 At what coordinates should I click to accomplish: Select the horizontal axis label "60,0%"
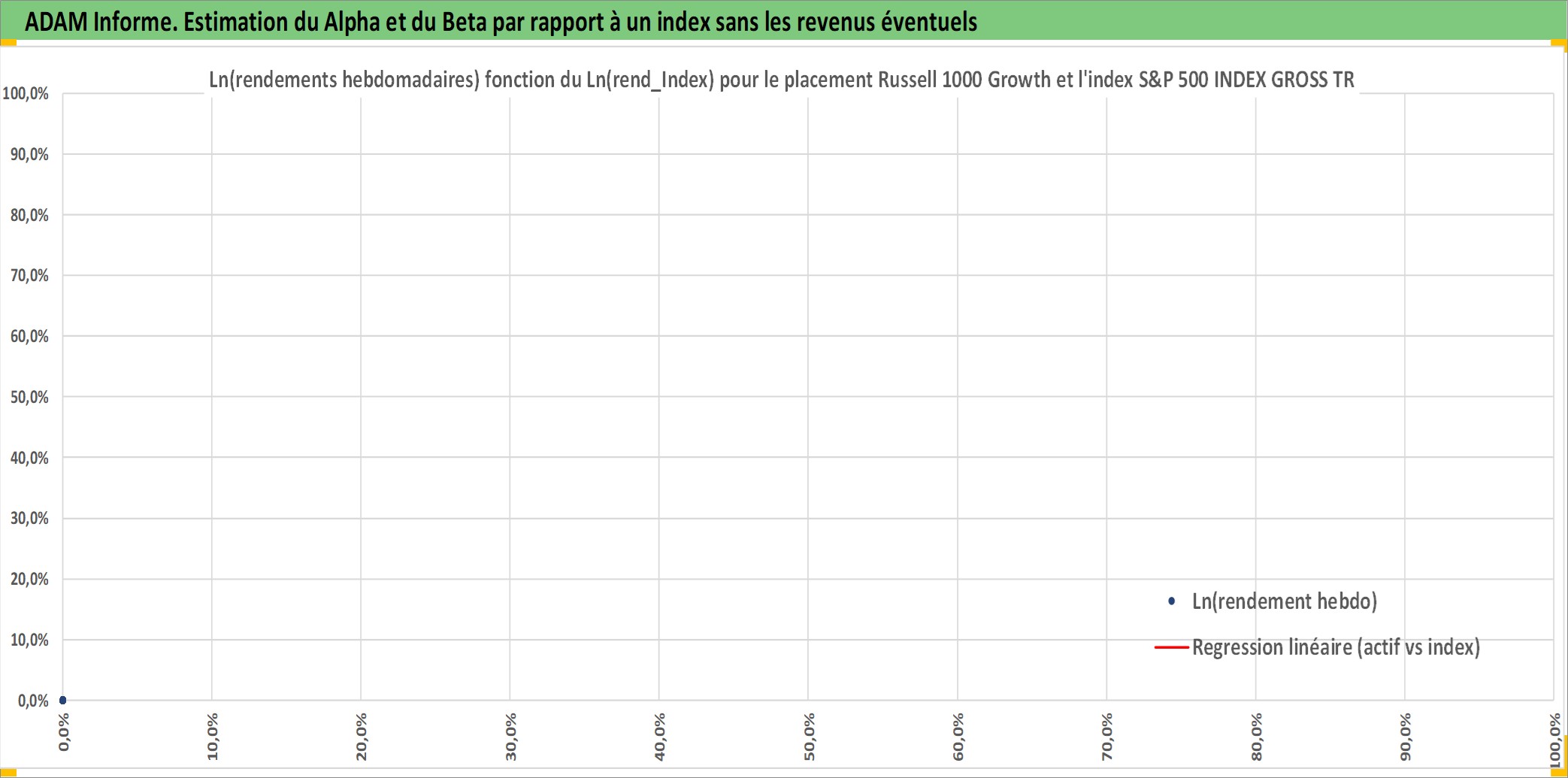pyautogui.click(x=958, y=737)
